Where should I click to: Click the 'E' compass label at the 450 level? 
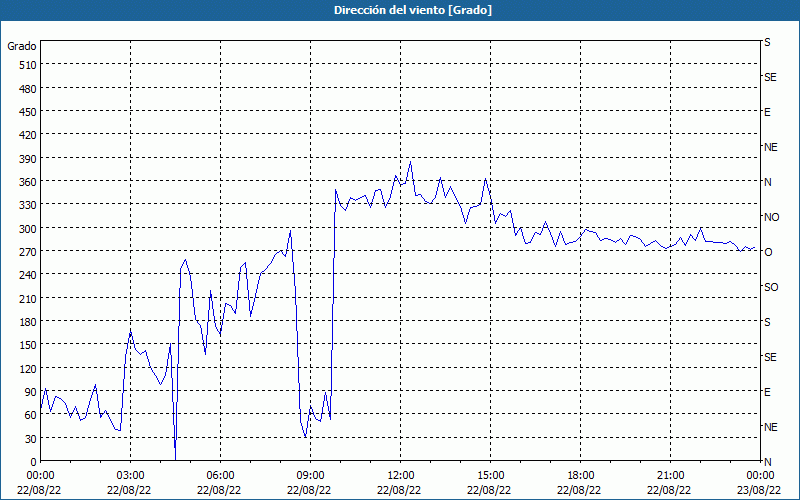pos(767,112)
